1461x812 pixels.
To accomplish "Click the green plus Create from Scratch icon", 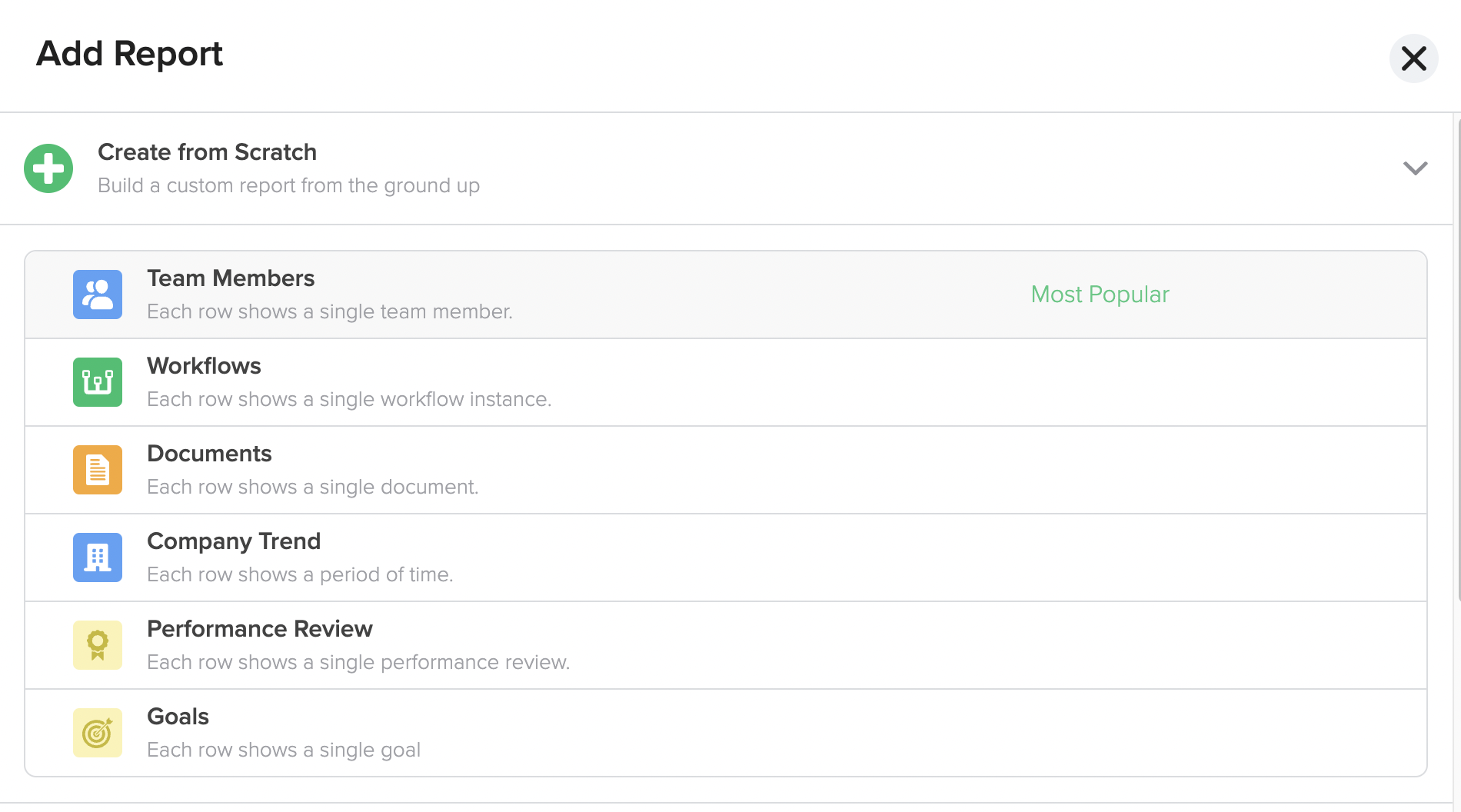I will click(x=48, y=168).
